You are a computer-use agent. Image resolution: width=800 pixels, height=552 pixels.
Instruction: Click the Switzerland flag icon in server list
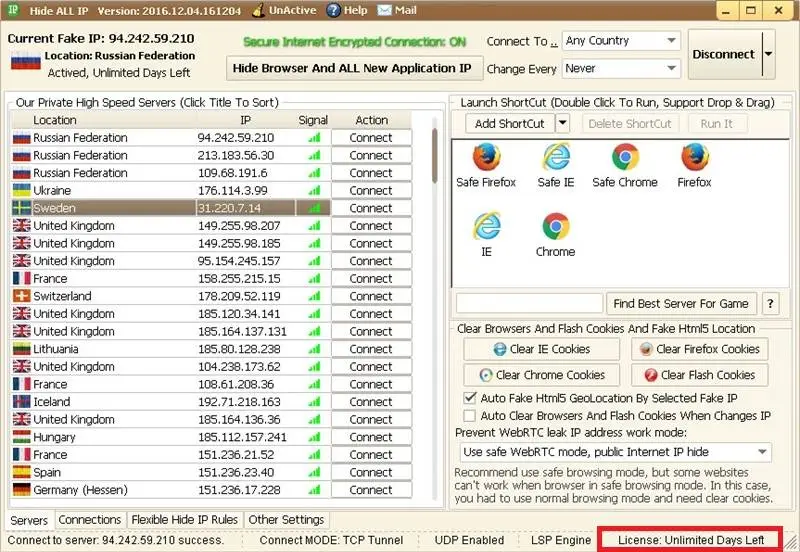coord(21,296)
